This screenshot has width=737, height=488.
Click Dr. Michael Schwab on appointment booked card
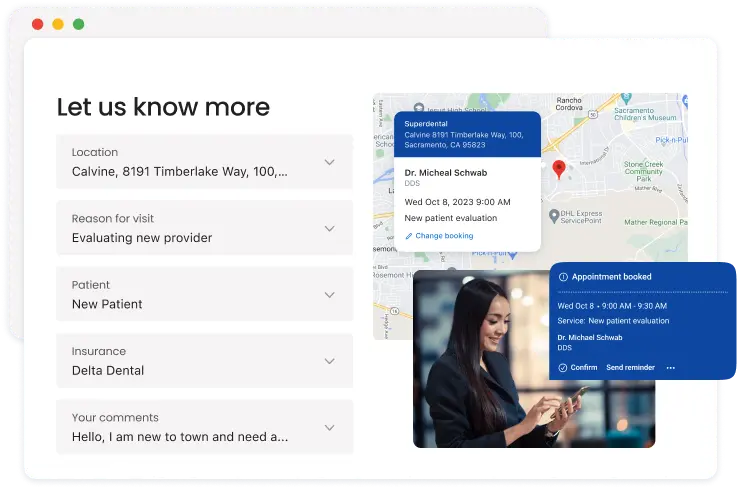coord(590,337)
